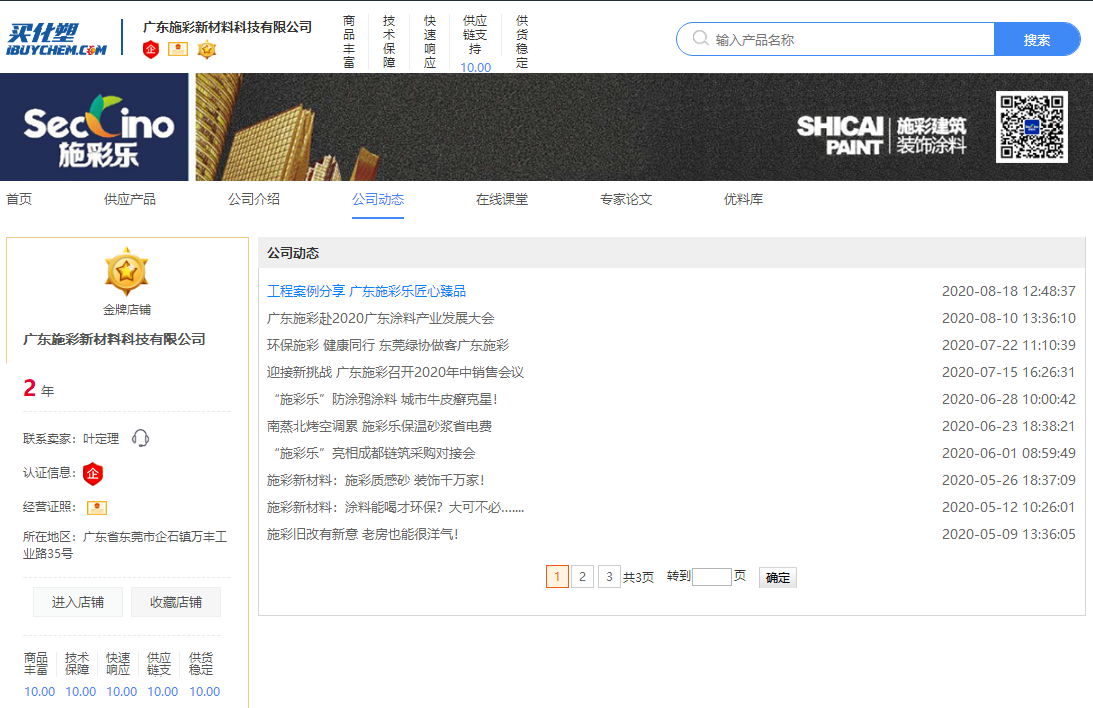Viewport: 1093px width, 708px height.
Task: Open article 广东施彩赴2020广东涂料产业发展大会
Action: 381,318
